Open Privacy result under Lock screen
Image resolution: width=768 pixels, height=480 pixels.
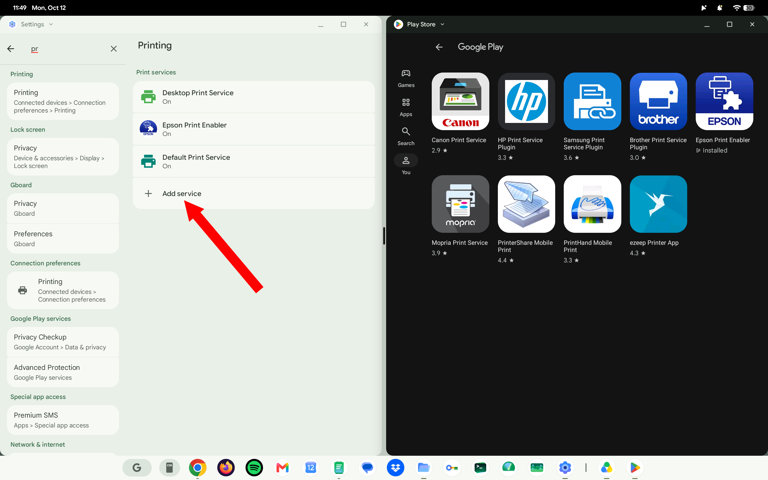tap(63, 156)
